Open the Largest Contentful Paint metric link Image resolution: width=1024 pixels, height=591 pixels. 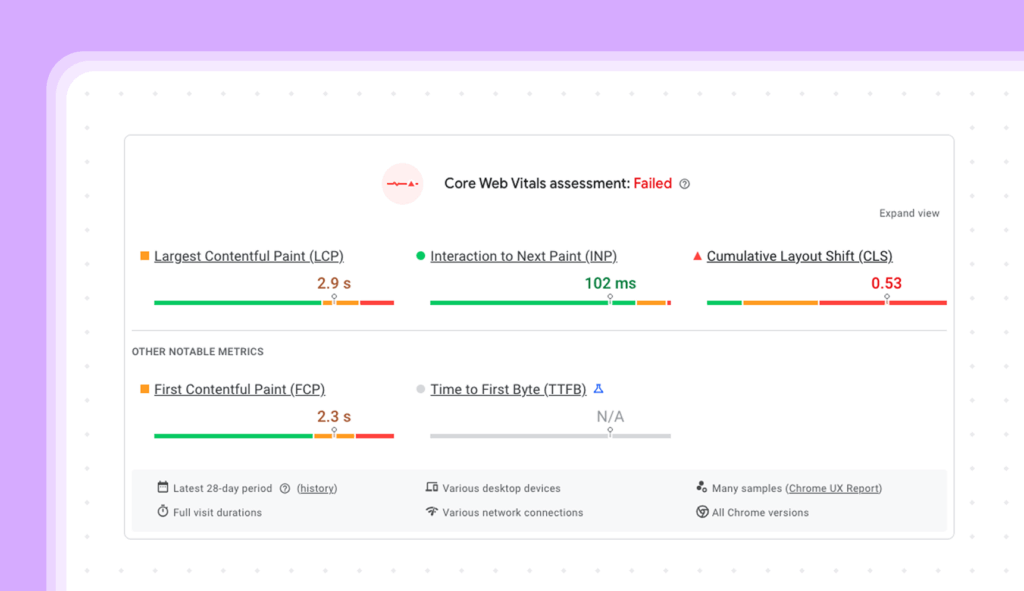pos(248,256)
